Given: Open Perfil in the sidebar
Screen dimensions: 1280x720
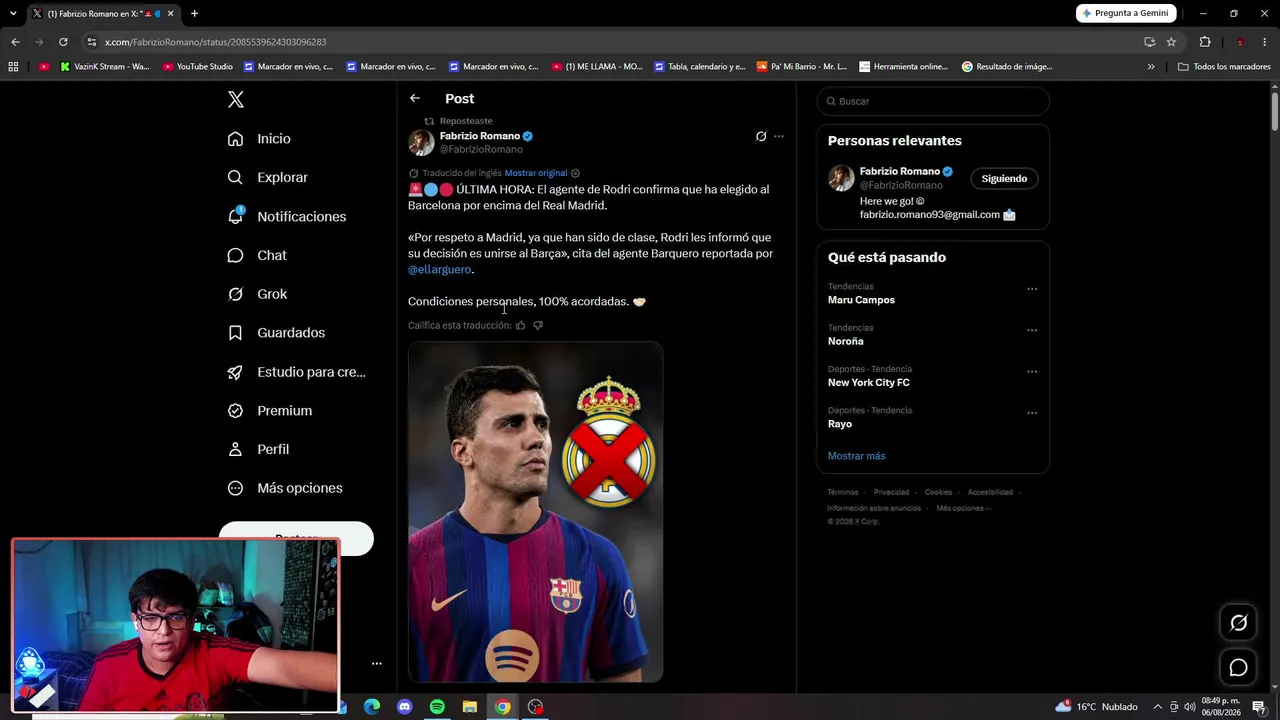Looking at the screenshot, I should (258, 449).
